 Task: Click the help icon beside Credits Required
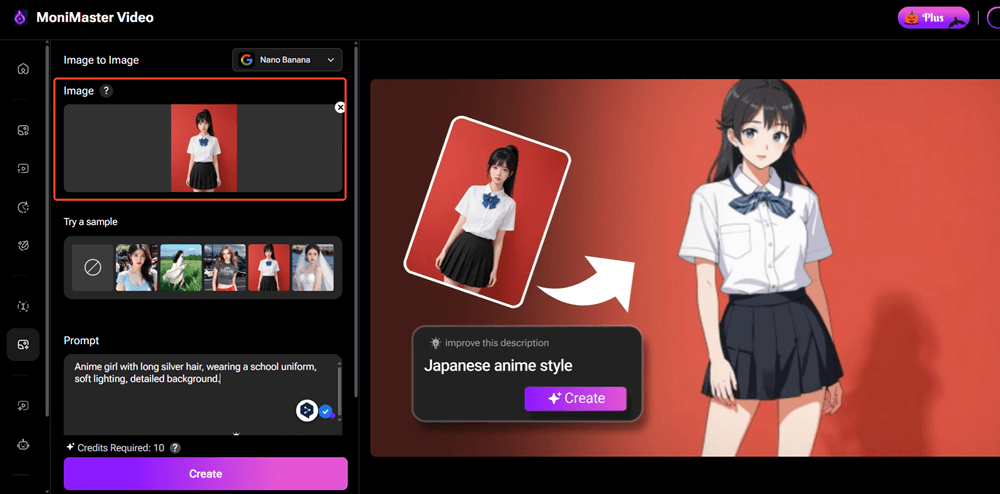[x=175, y=448]
